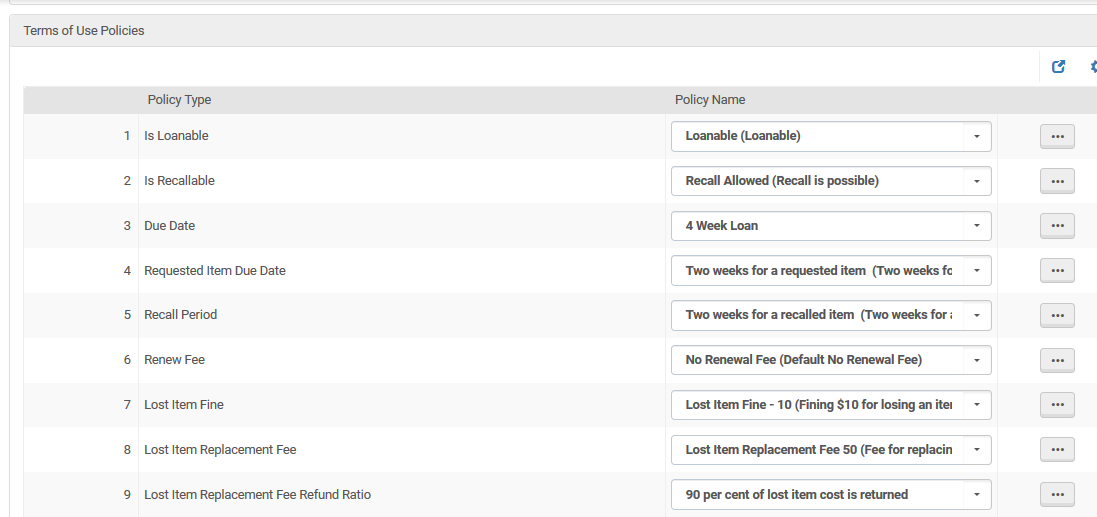Screen dimensions: 1097x517
Task: Open actions for Replacement Fee Refund Ratio row
Action: pyautogui.click(x=1057, y=495)
